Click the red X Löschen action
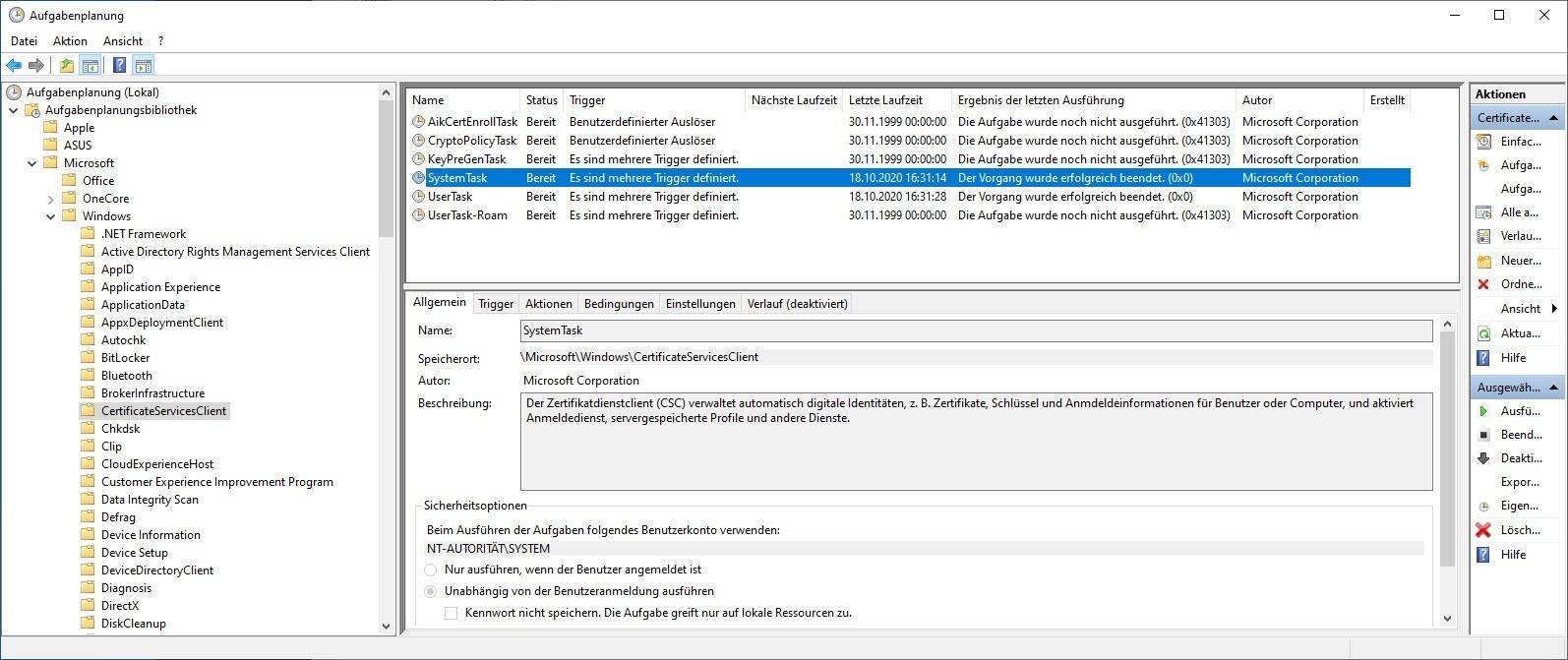Image resolution: width=1568 pixels, height=660 pixels. coord(1484,530)
